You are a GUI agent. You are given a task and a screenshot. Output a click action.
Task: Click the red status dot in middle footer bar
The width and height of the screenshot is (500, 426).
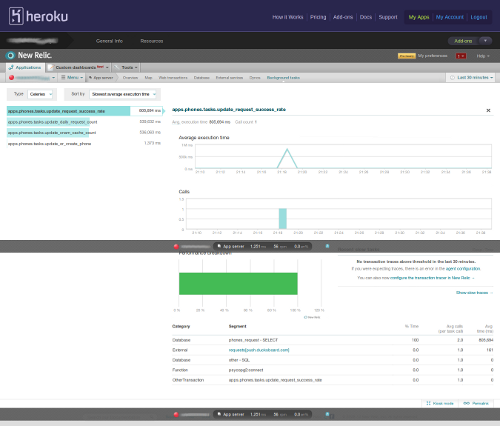point(176,246)
